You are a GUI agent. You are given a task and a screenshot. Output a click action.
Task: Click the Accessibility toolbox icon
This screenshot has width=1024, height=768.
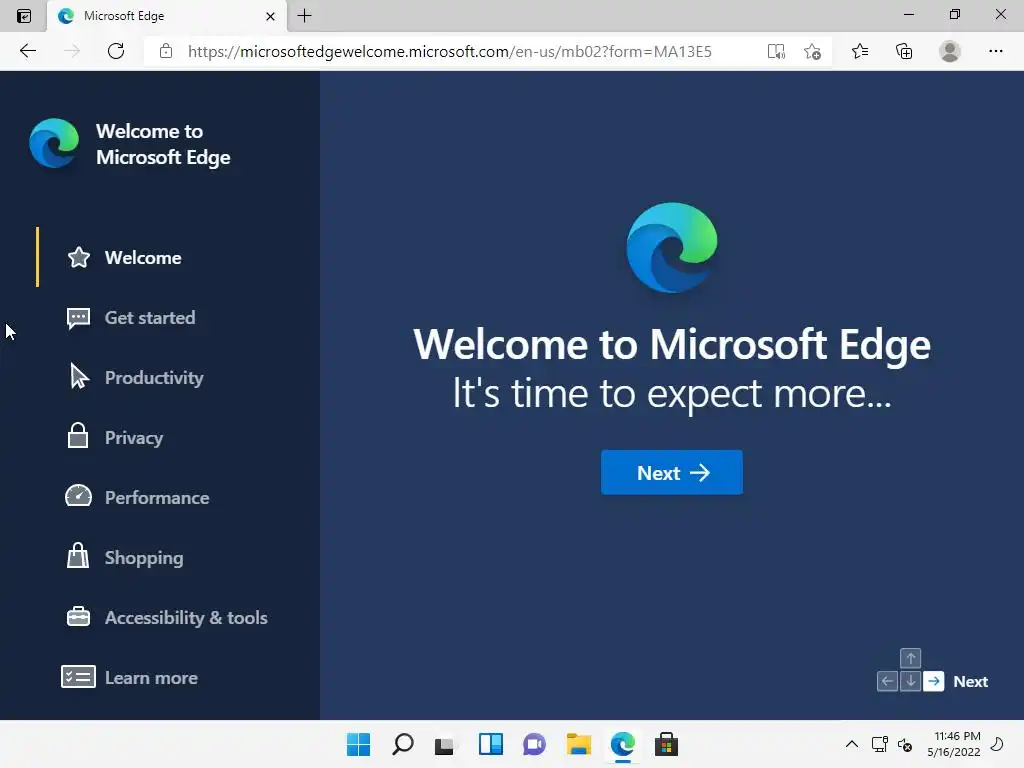tap(78, 616)
